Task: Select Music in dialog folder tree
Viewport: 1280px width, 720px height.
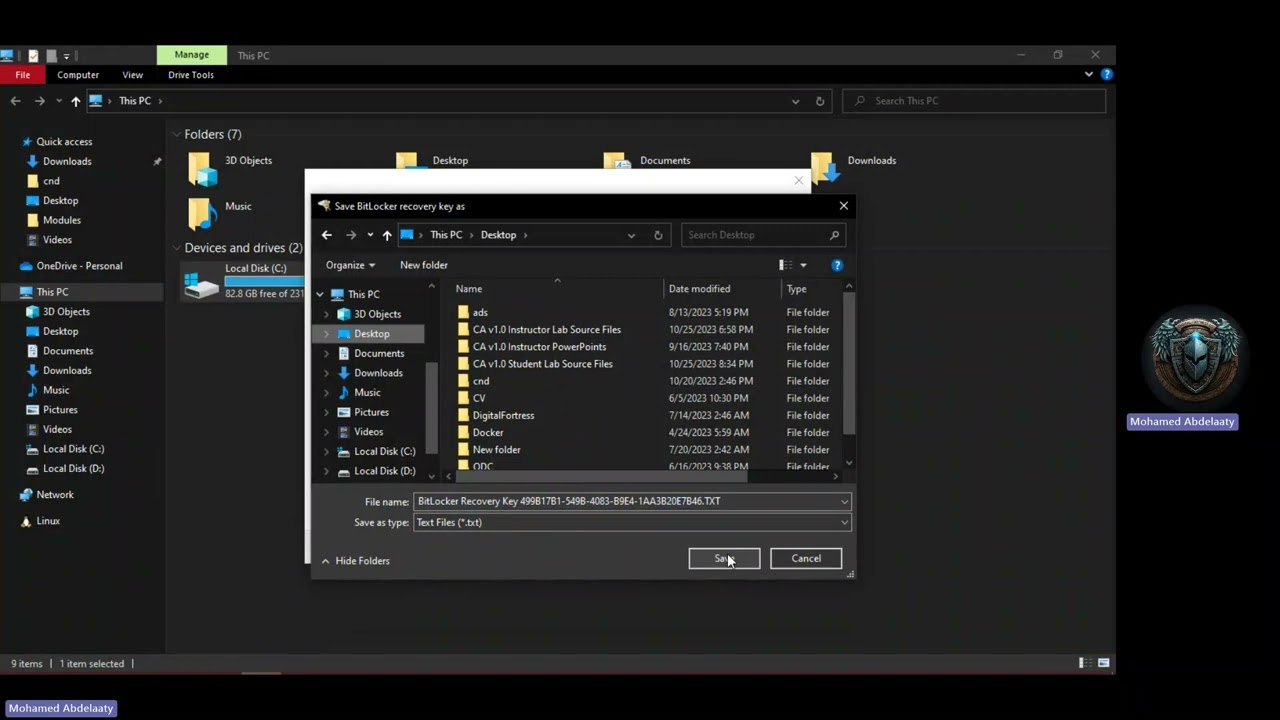Action: pos(367,392)
